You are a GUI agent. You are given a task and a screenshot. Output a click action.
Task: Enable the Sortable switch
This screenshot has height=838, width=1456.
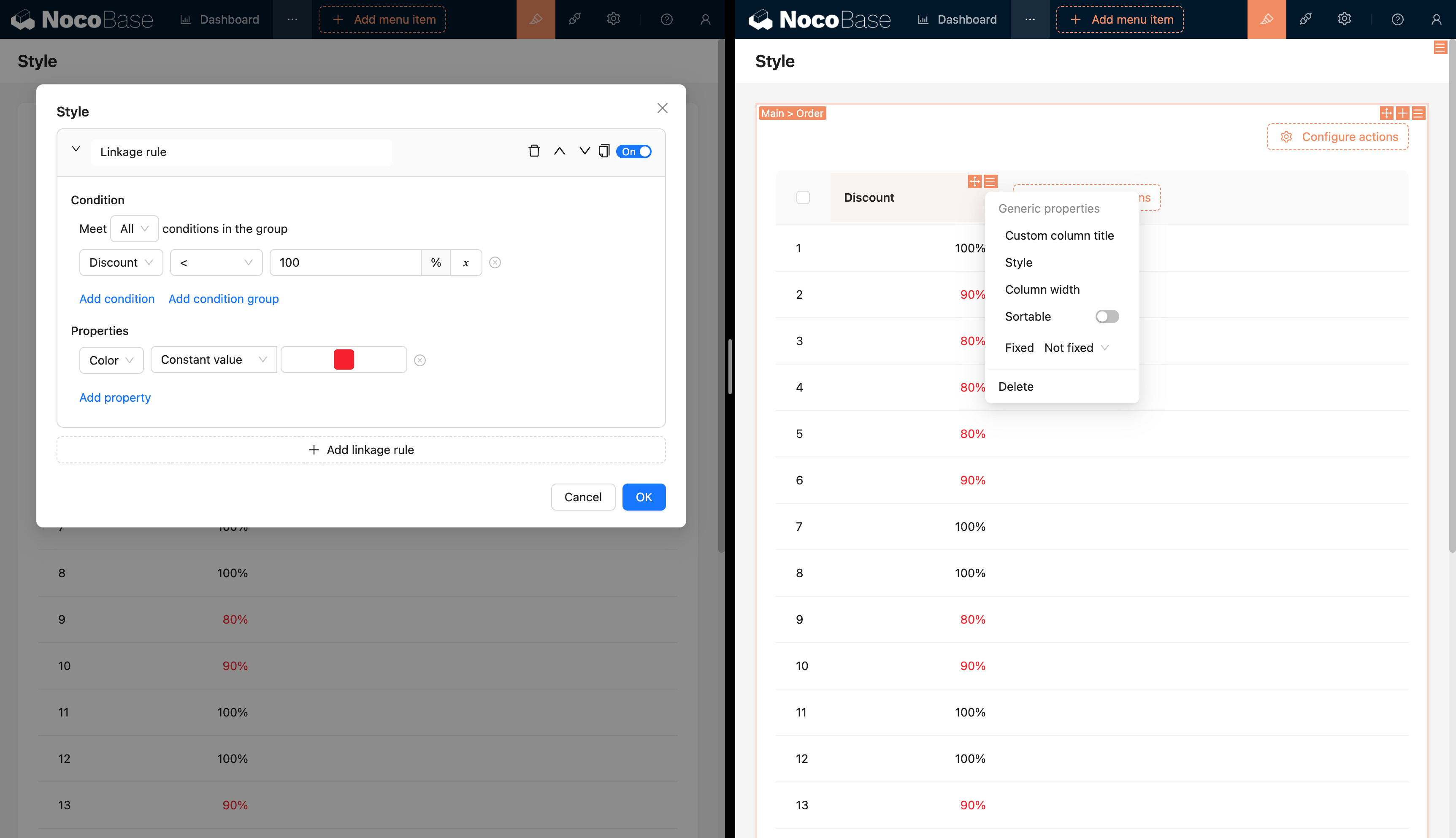click(1107, 316)
